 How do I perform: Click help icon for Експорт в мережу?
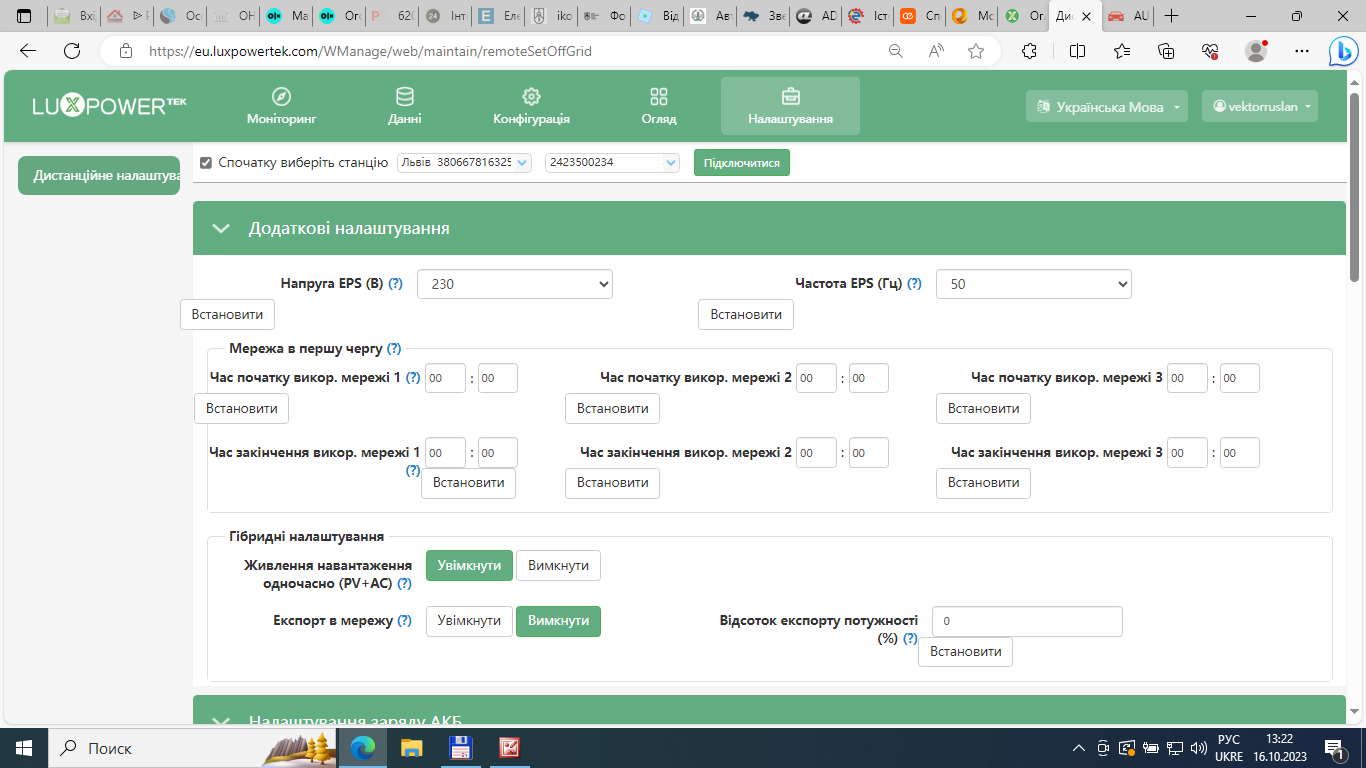pyautogui.click(x=404, y=621)
